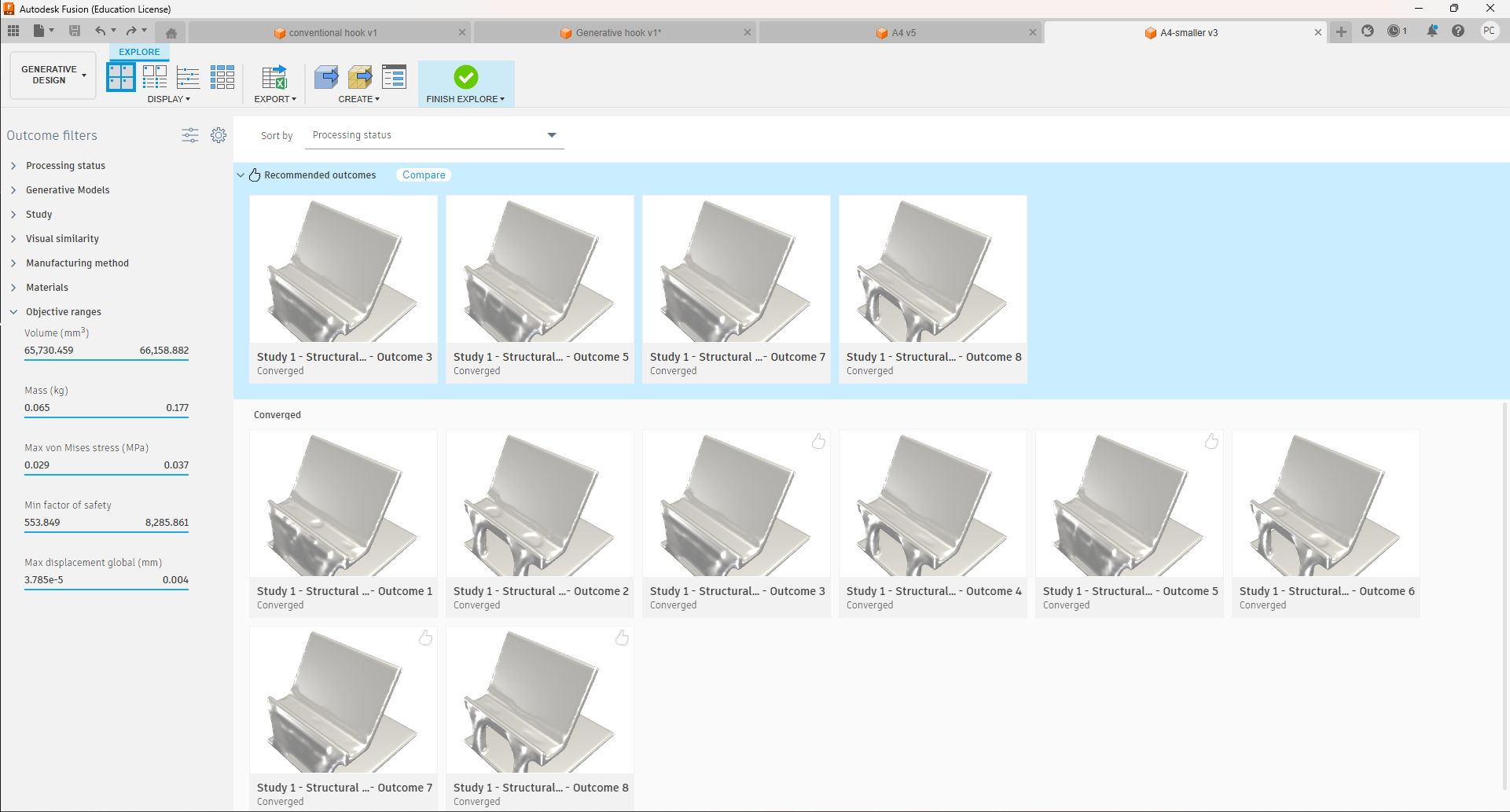Click the Redo arrow
Screen dimensions: 1510x812
pos(131,31)
